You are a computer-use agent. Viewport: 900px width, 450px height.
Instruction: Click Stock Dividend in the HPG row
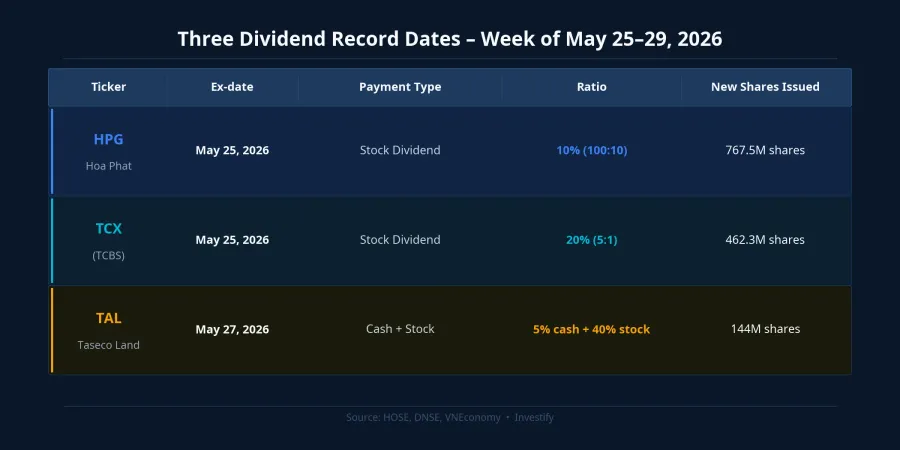400,150
